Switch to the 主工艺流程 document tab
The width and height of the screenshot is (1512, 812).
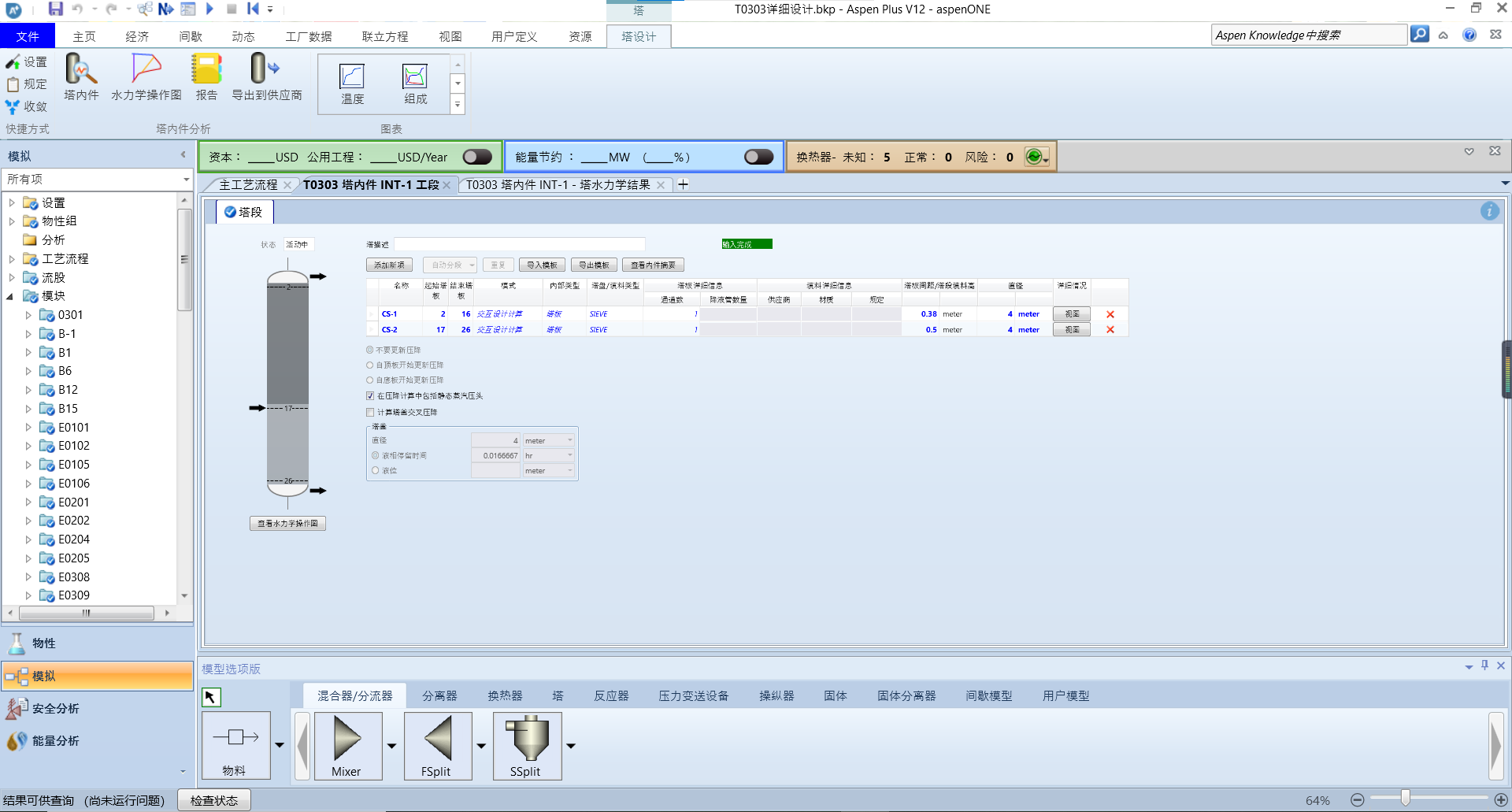(248, 184)
